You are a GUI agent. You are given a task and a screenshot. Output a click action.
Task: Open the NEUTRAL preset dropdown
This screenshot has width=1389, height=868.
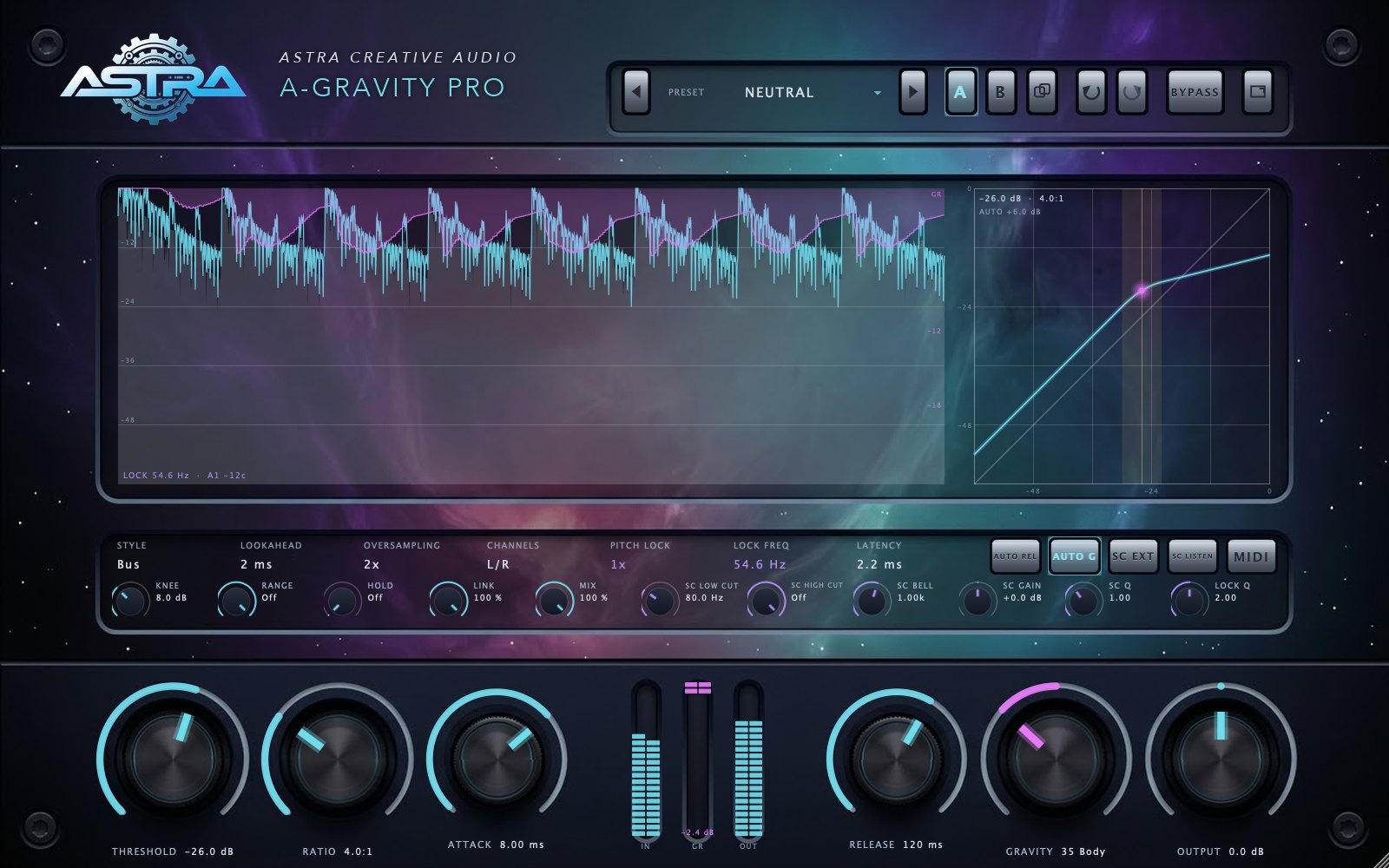[x=812, y=92]
